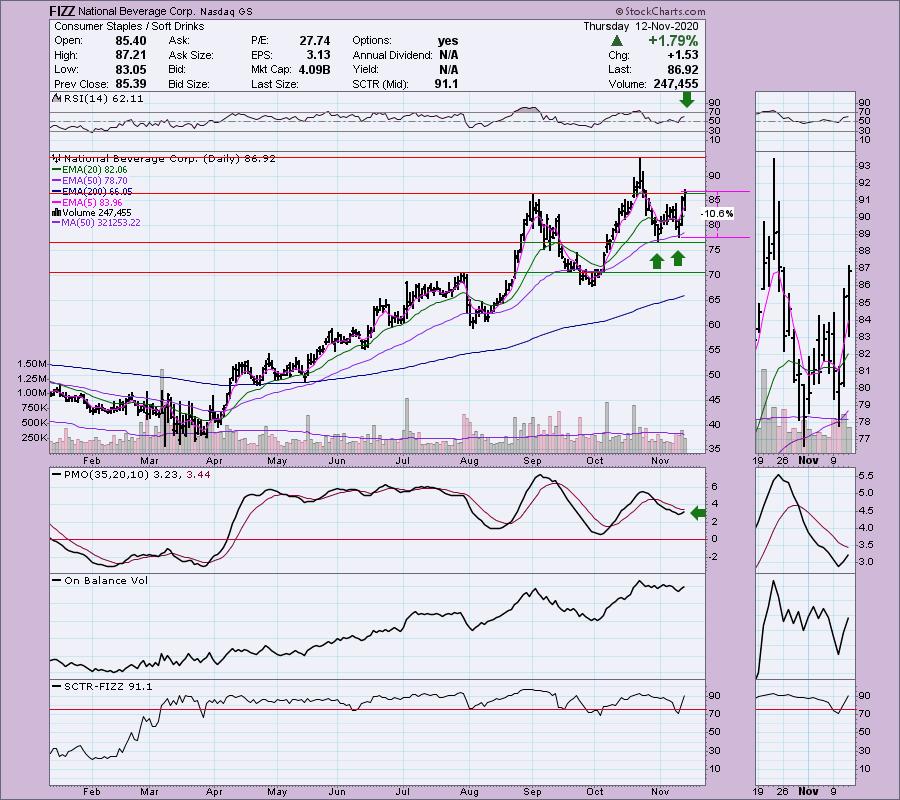Click the green up-triangle beside +1.79%

[616, 41]
